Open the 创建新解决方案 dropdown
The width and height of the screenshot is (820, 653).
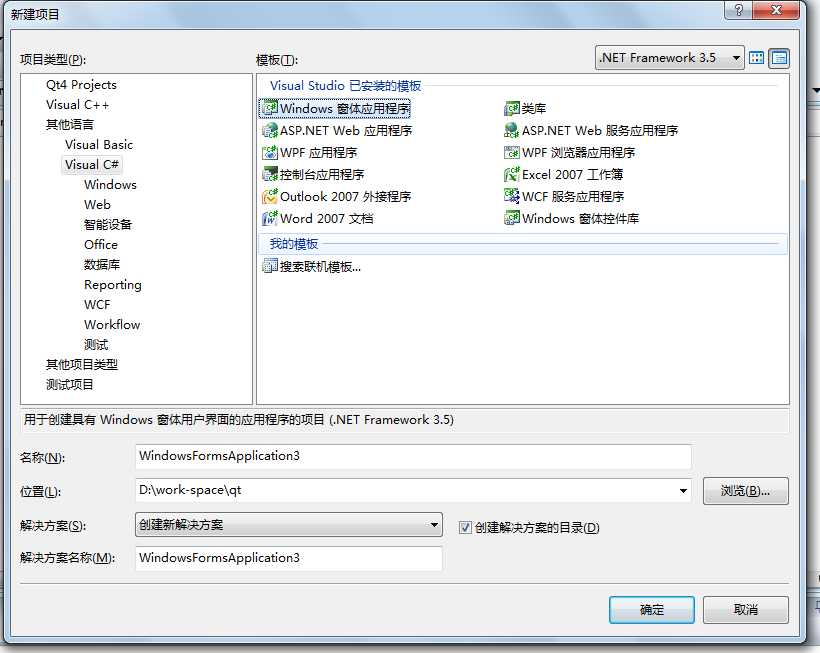[x=289, y=524]
